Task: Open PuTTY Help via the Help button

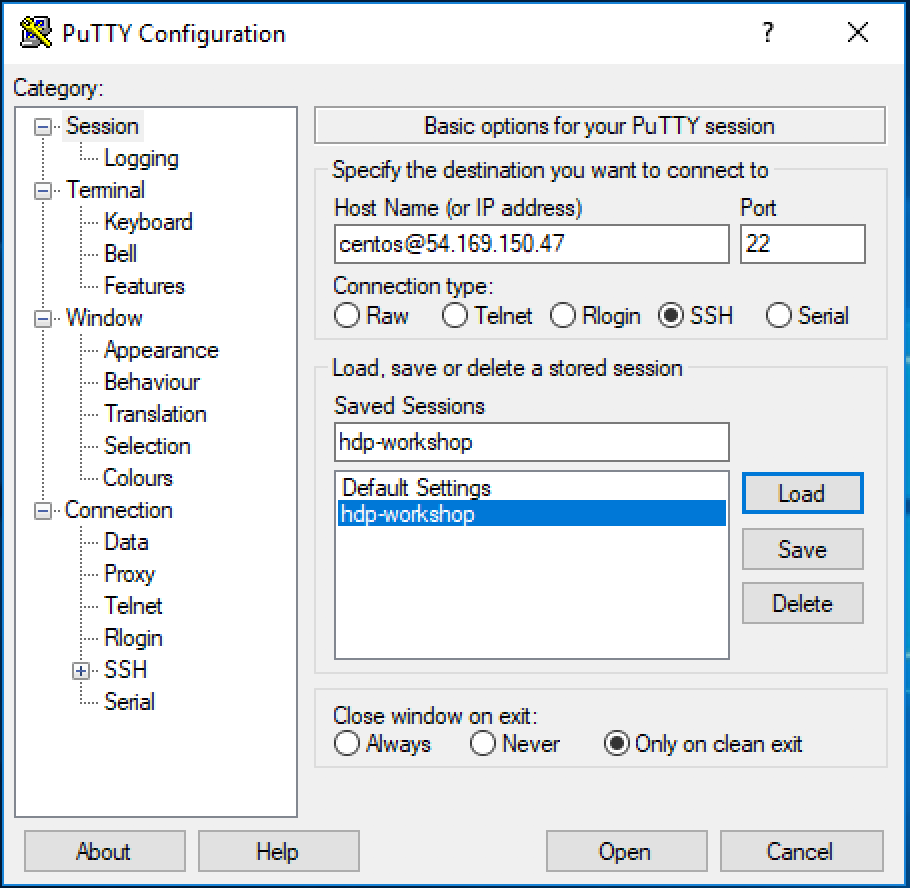Action: (x=279, y=851)
